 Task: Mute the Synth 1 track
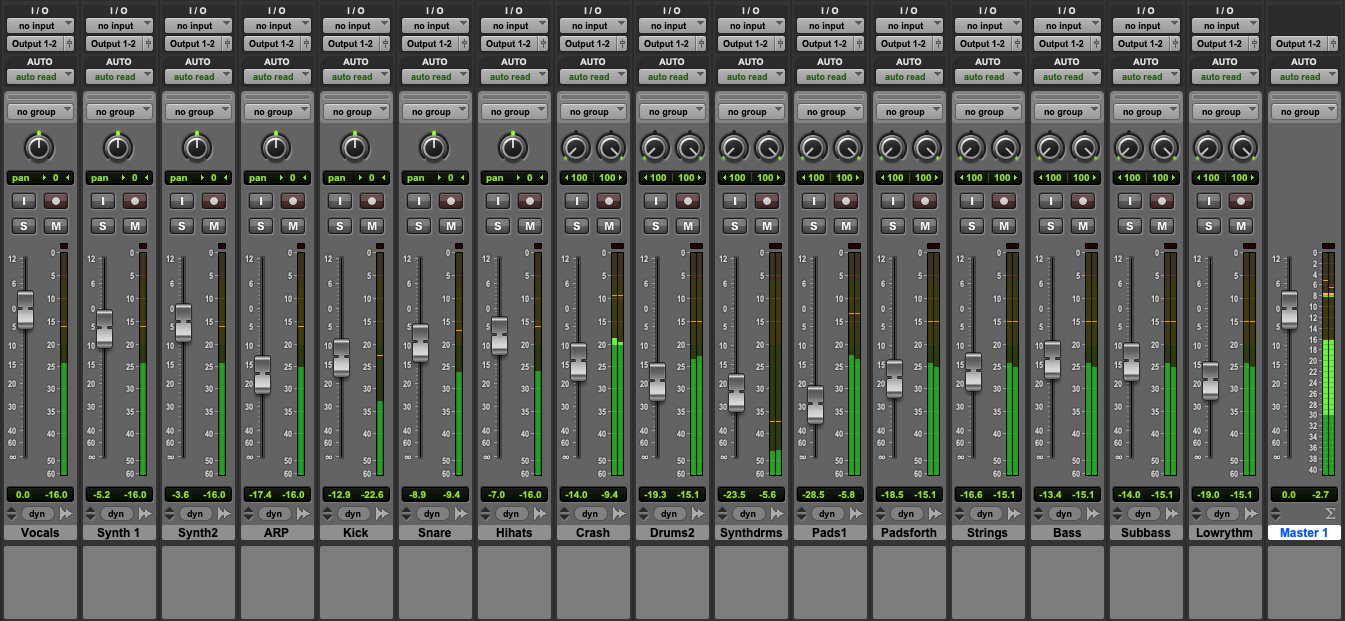[x=135, y=226]
